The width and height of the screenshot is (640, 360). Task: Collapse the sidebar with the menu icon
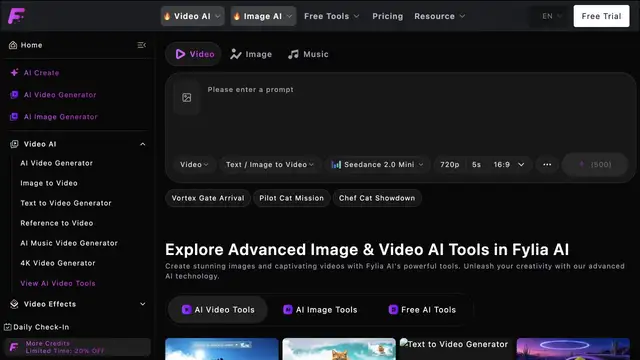(x=142, y=45)
